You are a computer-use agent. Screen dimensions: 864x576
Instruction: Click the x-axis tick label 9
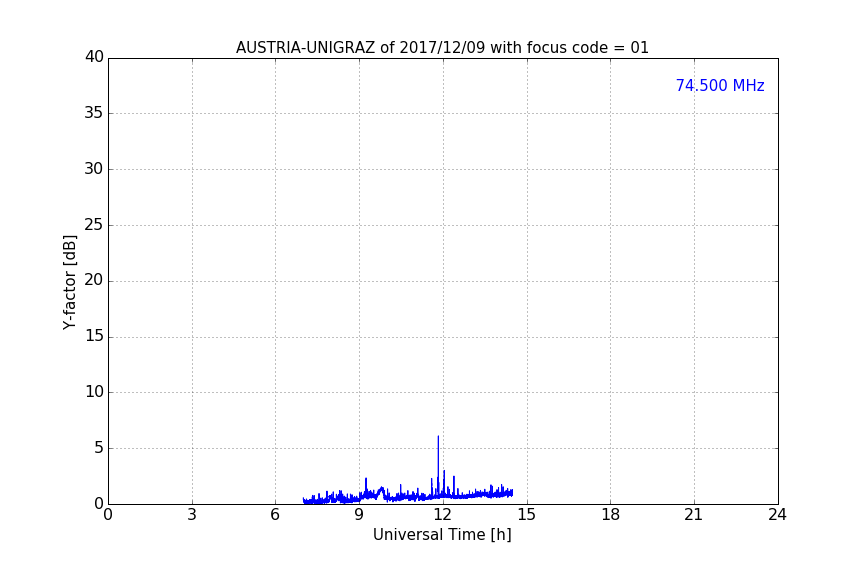(x=359, y=515)
